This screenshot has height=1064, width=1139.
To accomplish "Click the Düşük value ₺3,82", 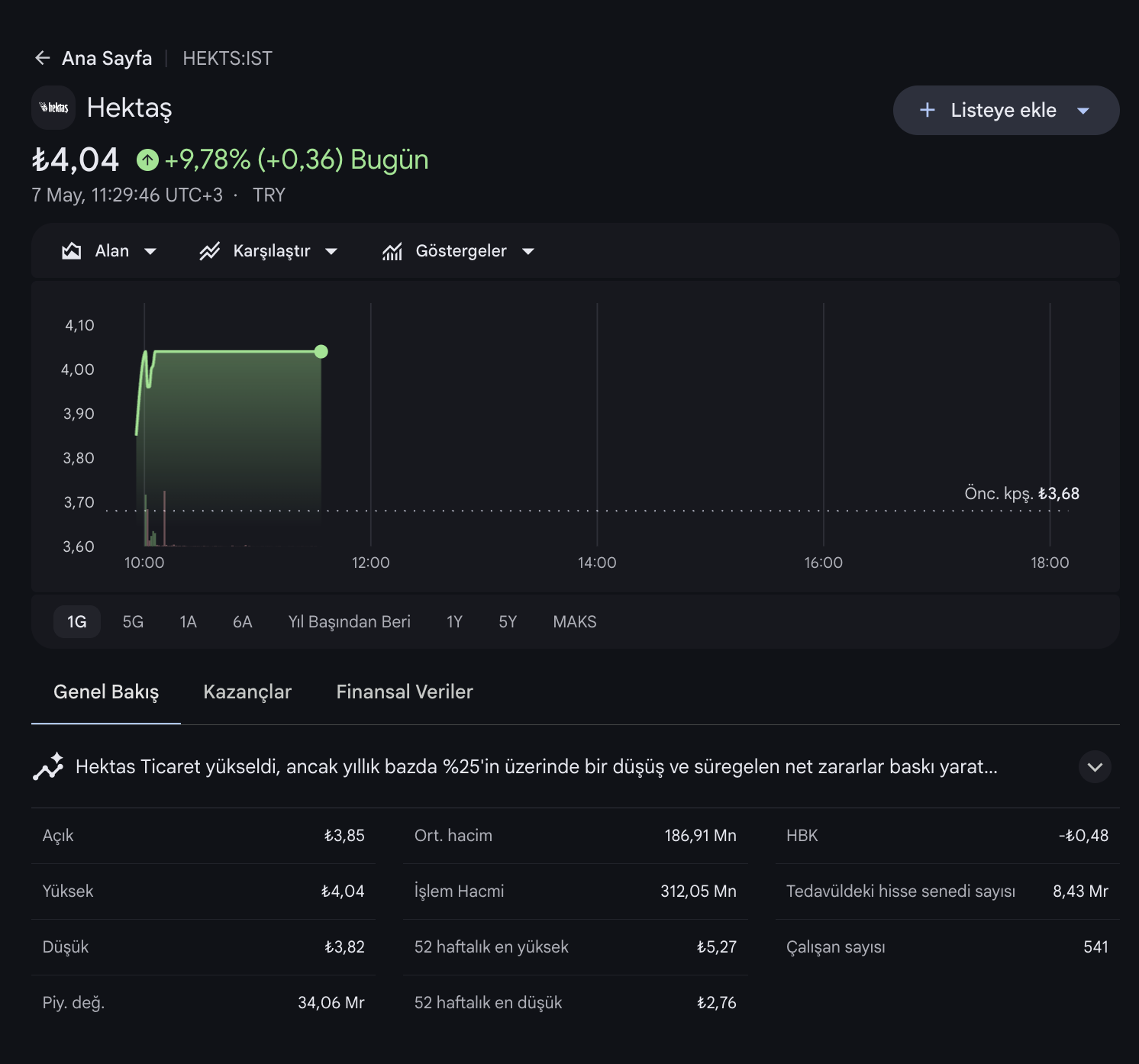I will point(344,947).
